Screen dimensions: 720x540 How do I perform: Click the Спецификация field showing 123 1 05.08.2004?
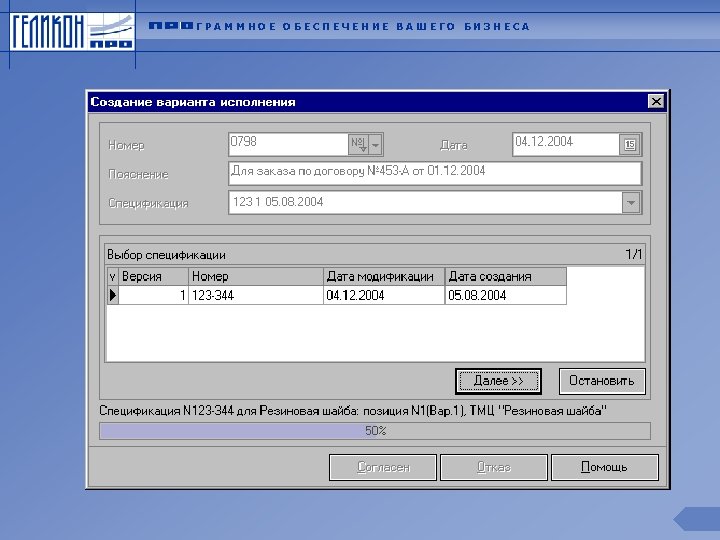click(x=425, y=202)
